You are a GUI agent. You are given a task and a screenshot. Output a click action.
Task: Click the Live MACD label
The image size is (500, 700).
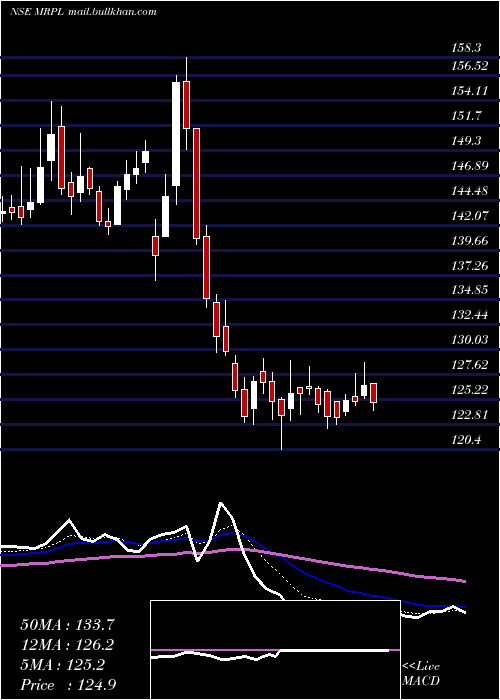coord(421,673)
